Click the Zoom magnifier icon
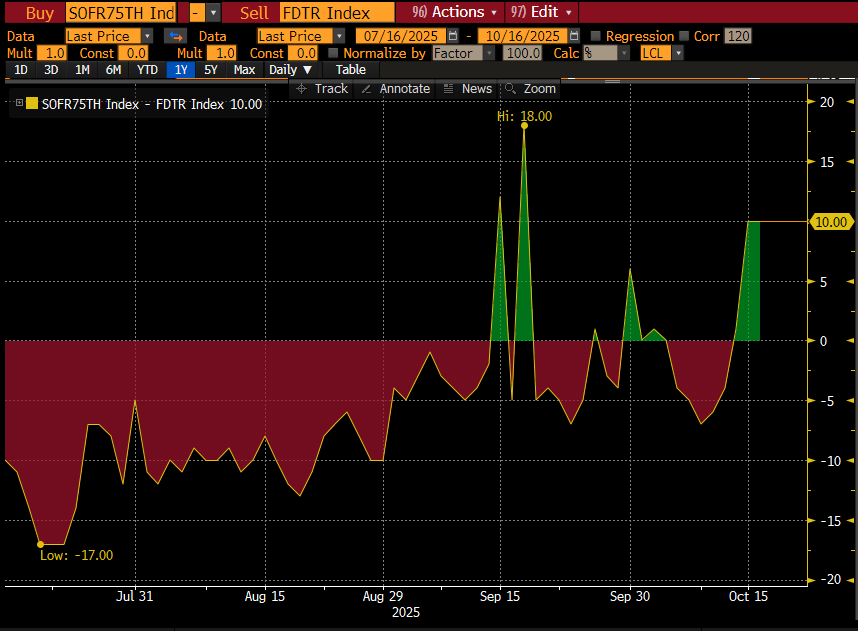The width and height of the screenshot is (858, 631). pyautogui.click(x=510, y=89)
